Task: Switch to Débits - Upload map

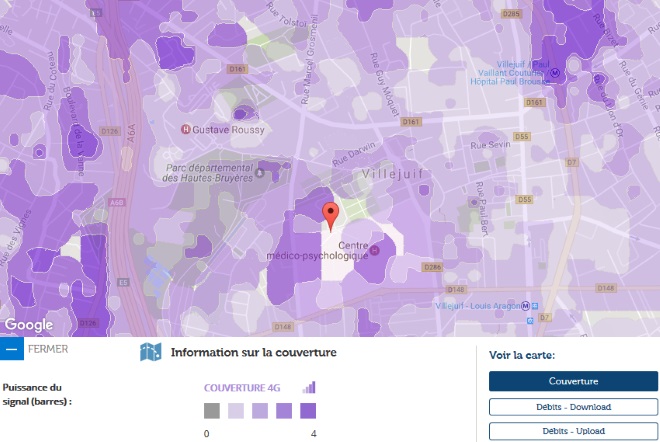Action: click(x=573, y=431)
